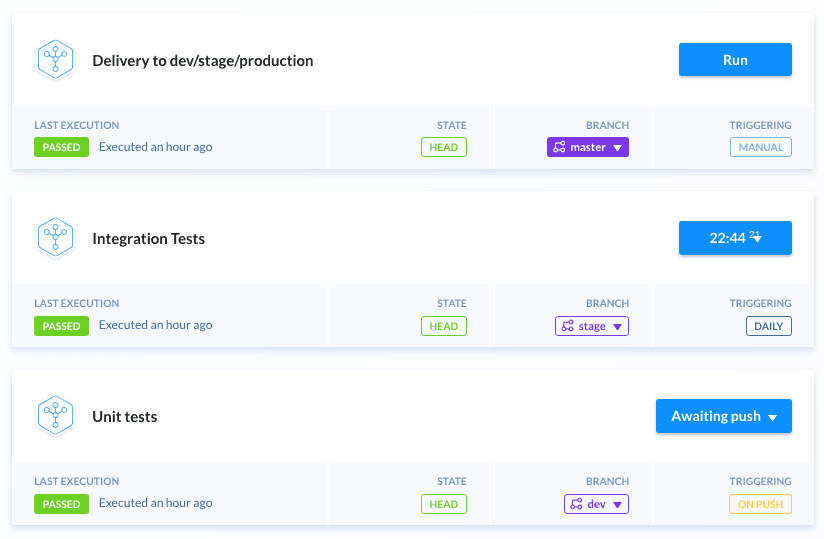This screenshot has width=824, height=539.
Task: Click the Delivery pipeline hexagon icon
Action: [55, 60]
